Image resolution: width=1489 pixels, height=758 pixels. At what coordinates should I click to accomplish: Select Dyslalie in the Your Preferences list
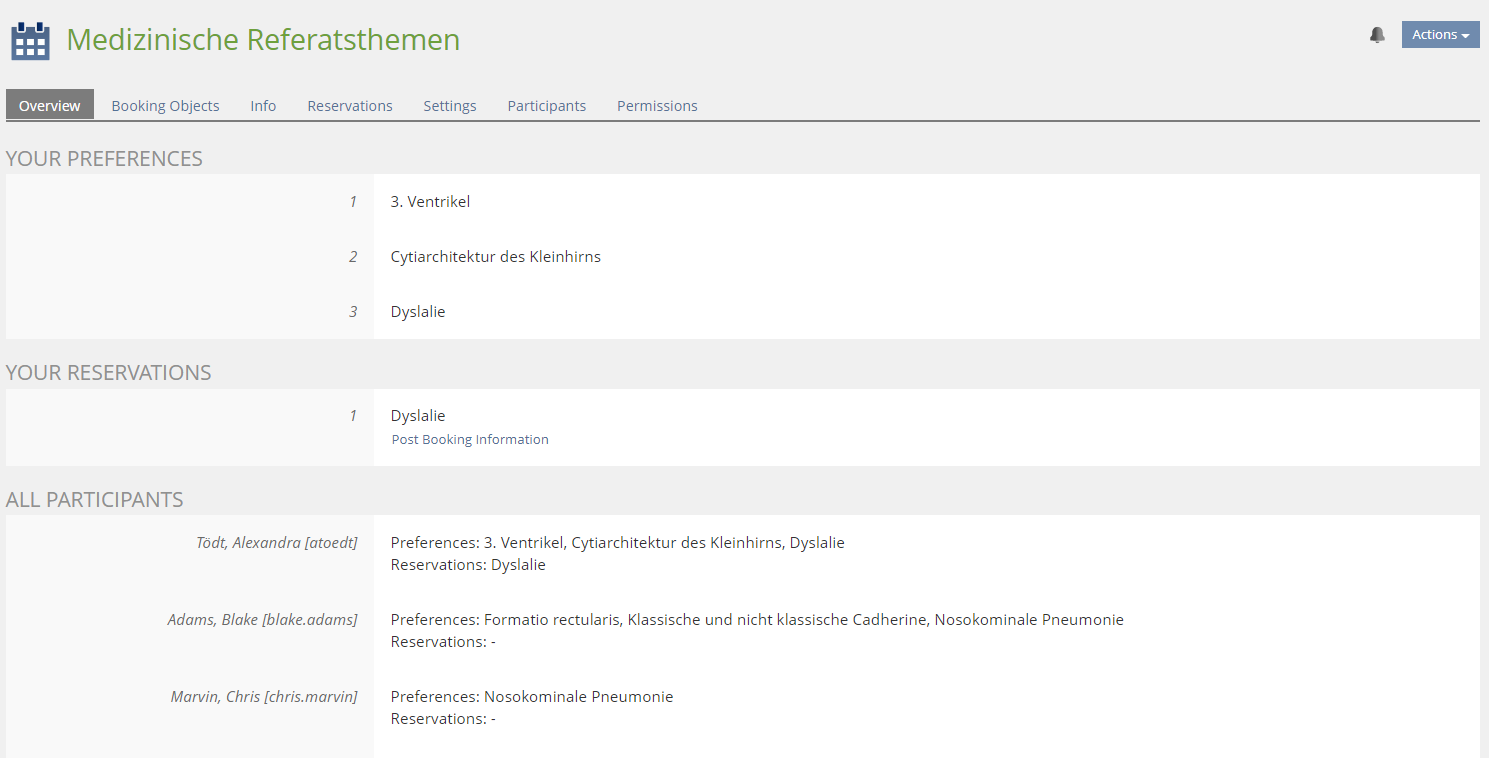click(x=418, y=312)
